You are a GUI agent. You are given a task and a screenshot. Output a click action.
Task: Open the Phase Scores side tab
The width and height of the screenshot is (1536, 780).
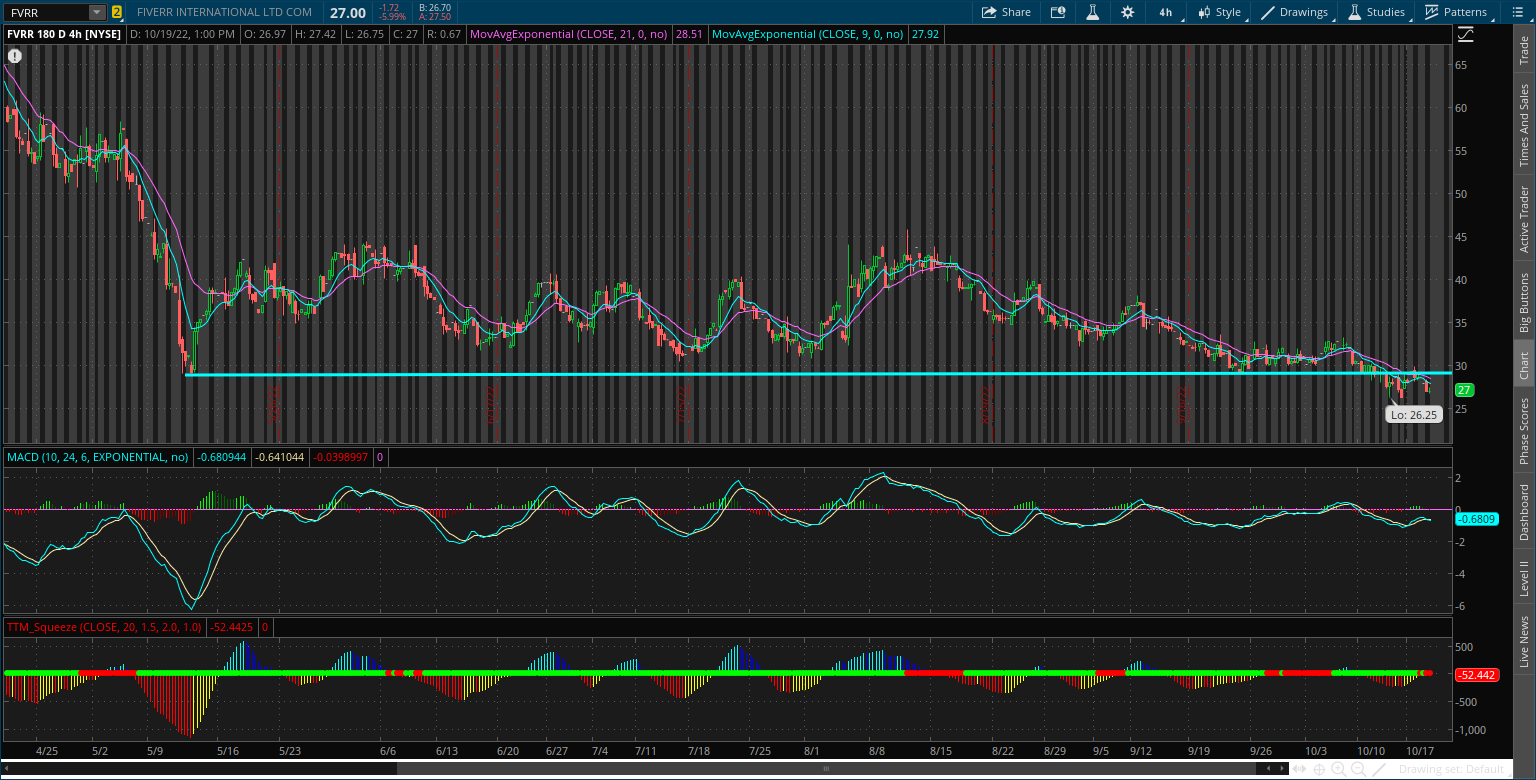[x=1524, y=431]
